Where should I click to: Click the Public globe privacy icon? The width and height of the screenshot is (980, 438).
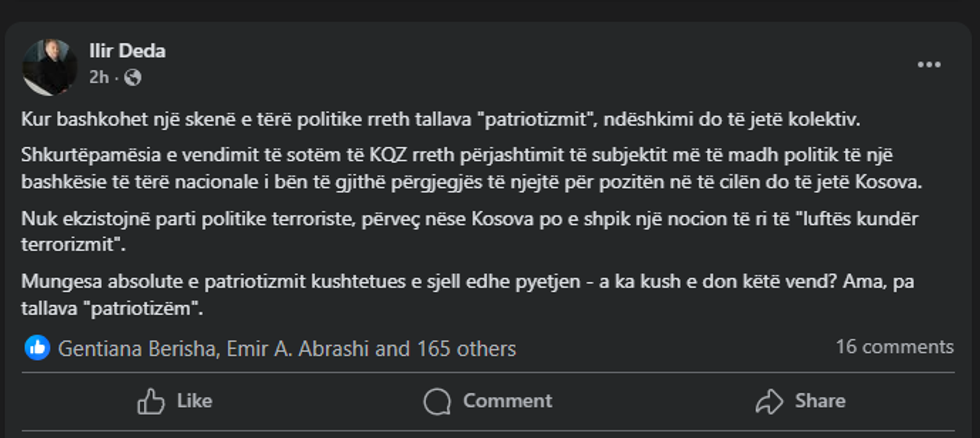point(133,77)
